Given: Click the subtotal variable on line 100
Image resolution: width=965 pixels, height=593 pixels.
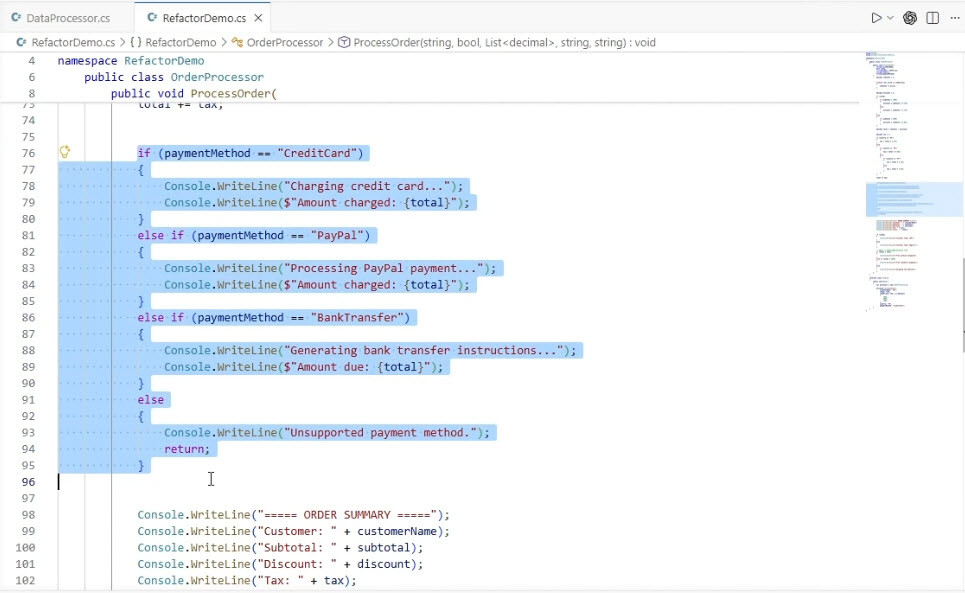Looking at the screenshot, I should point(383,547).
